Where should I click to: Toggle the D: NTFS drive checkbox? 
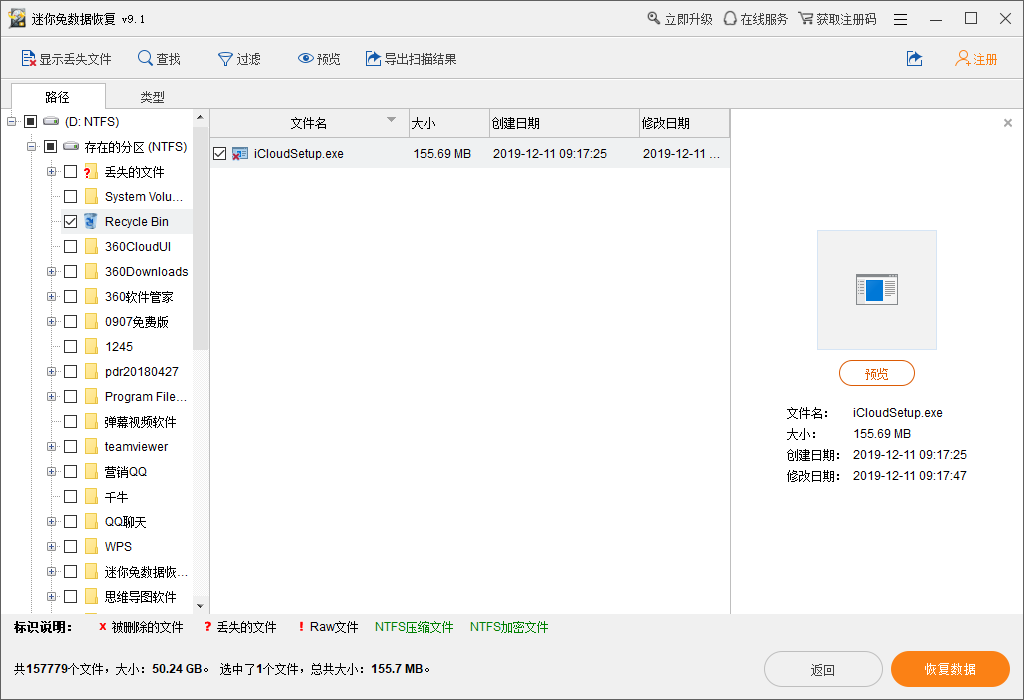click(x=31, y=121)
